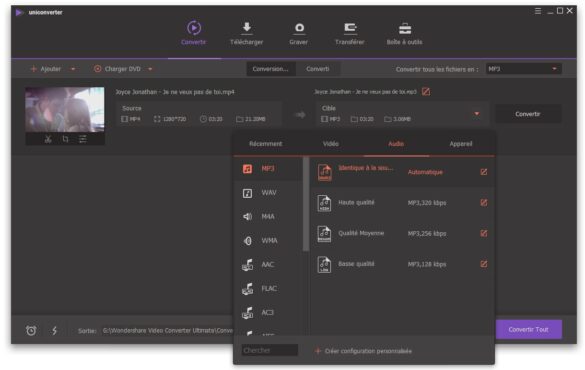Click the Sortie output path field
Screen dimensions: 585x370
[x=168, y=330]
